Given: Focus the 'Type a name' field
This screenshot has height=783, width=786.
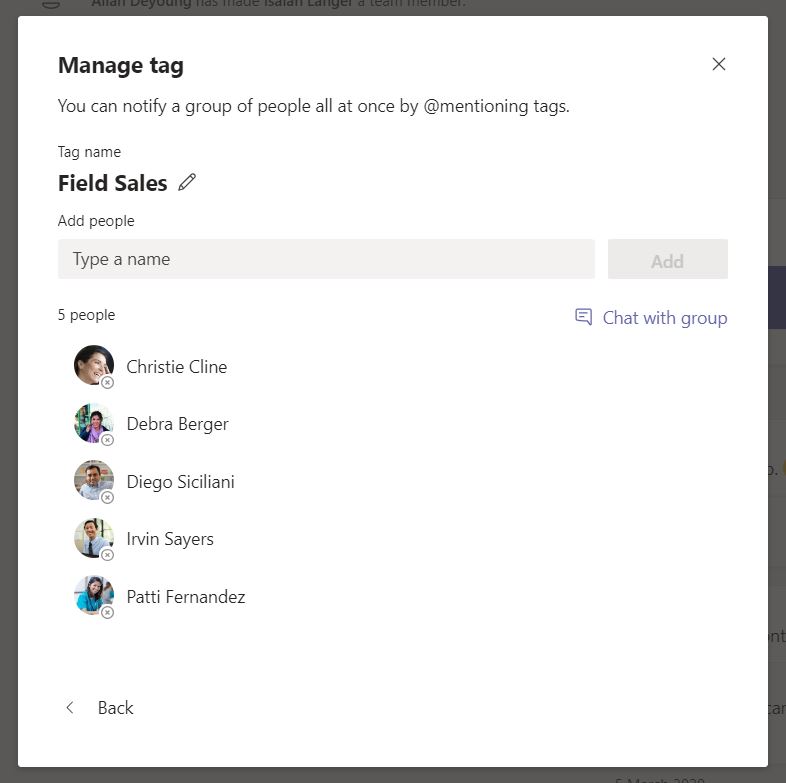Looking at the screenshot, I should [x=326, y=259].
